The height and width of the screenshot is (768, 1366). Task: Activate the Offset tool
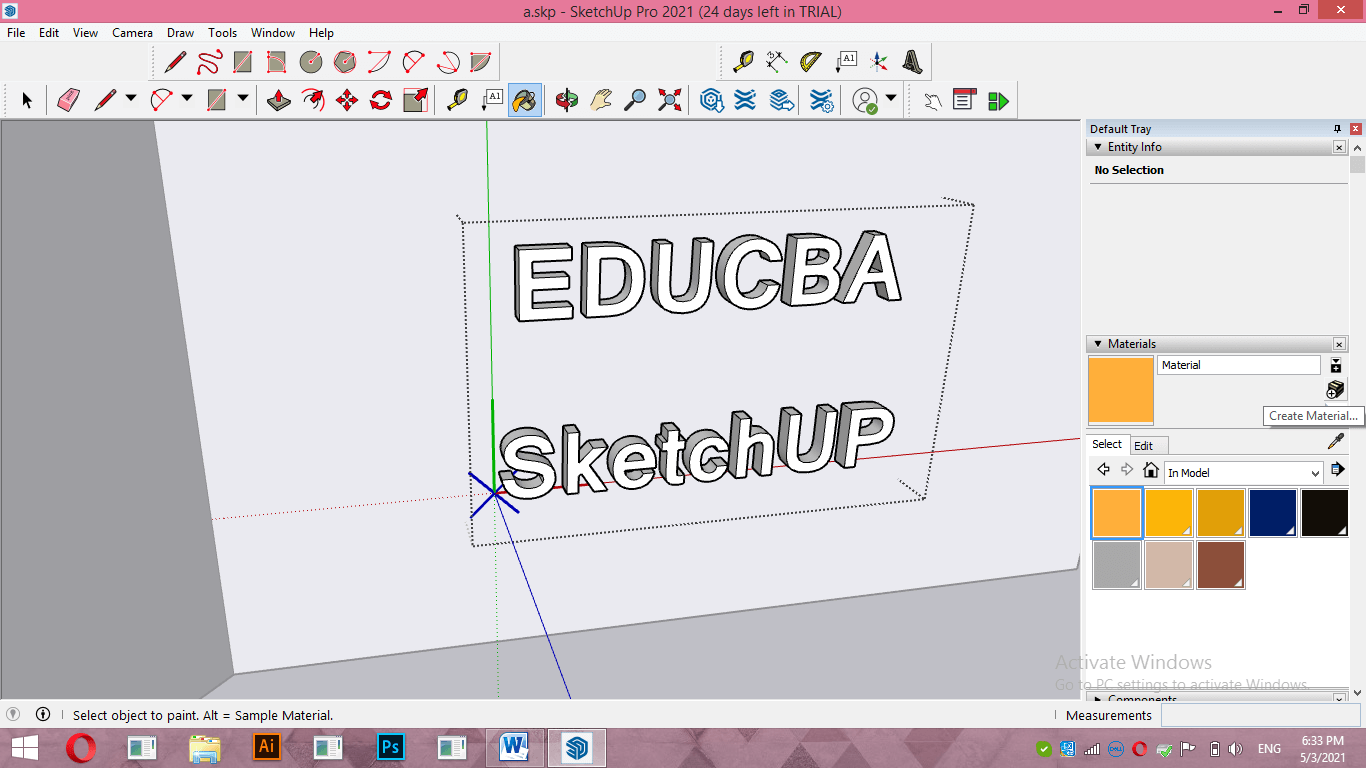(313, 100)
